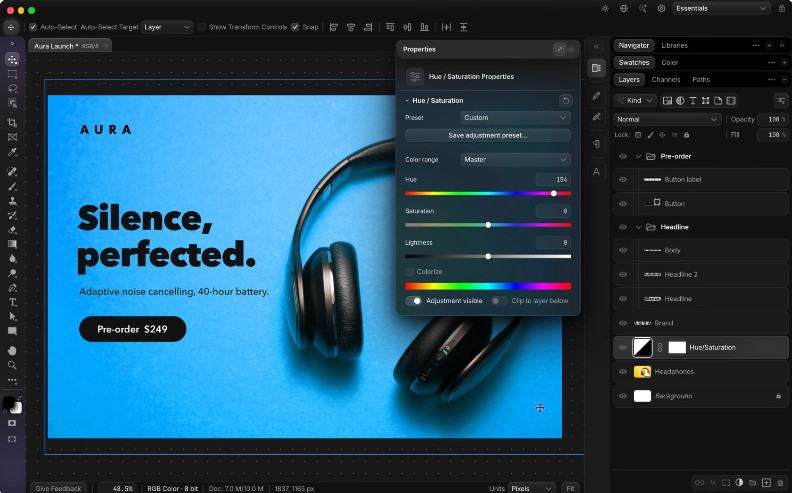This screenshot has width=792, height=493.
Task: Create new adjustment layer icon
Action: point(739,482)
